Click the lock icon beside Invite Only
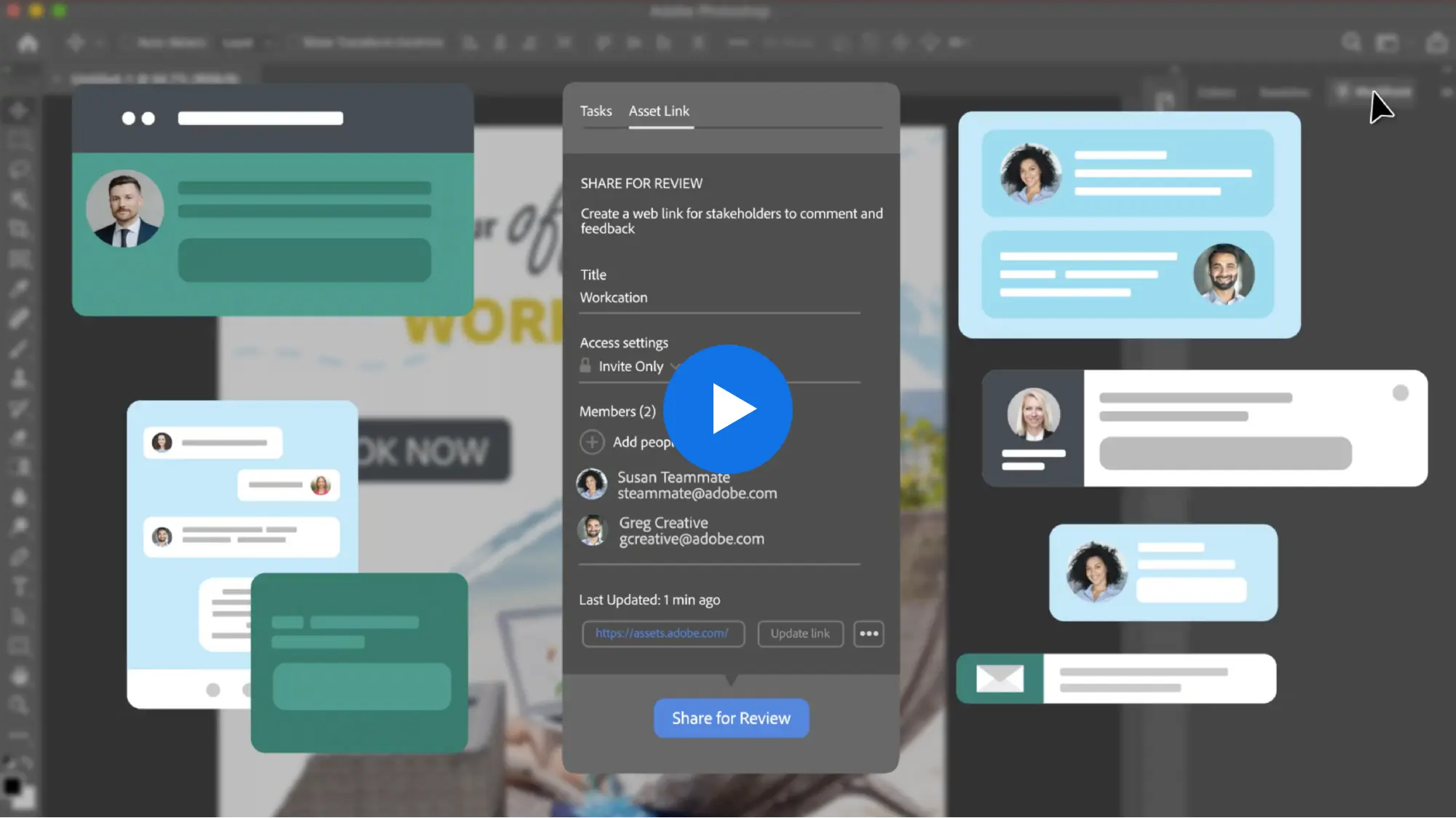The width and height of the screenshot is (1456, 818). (x=585, y=366)
